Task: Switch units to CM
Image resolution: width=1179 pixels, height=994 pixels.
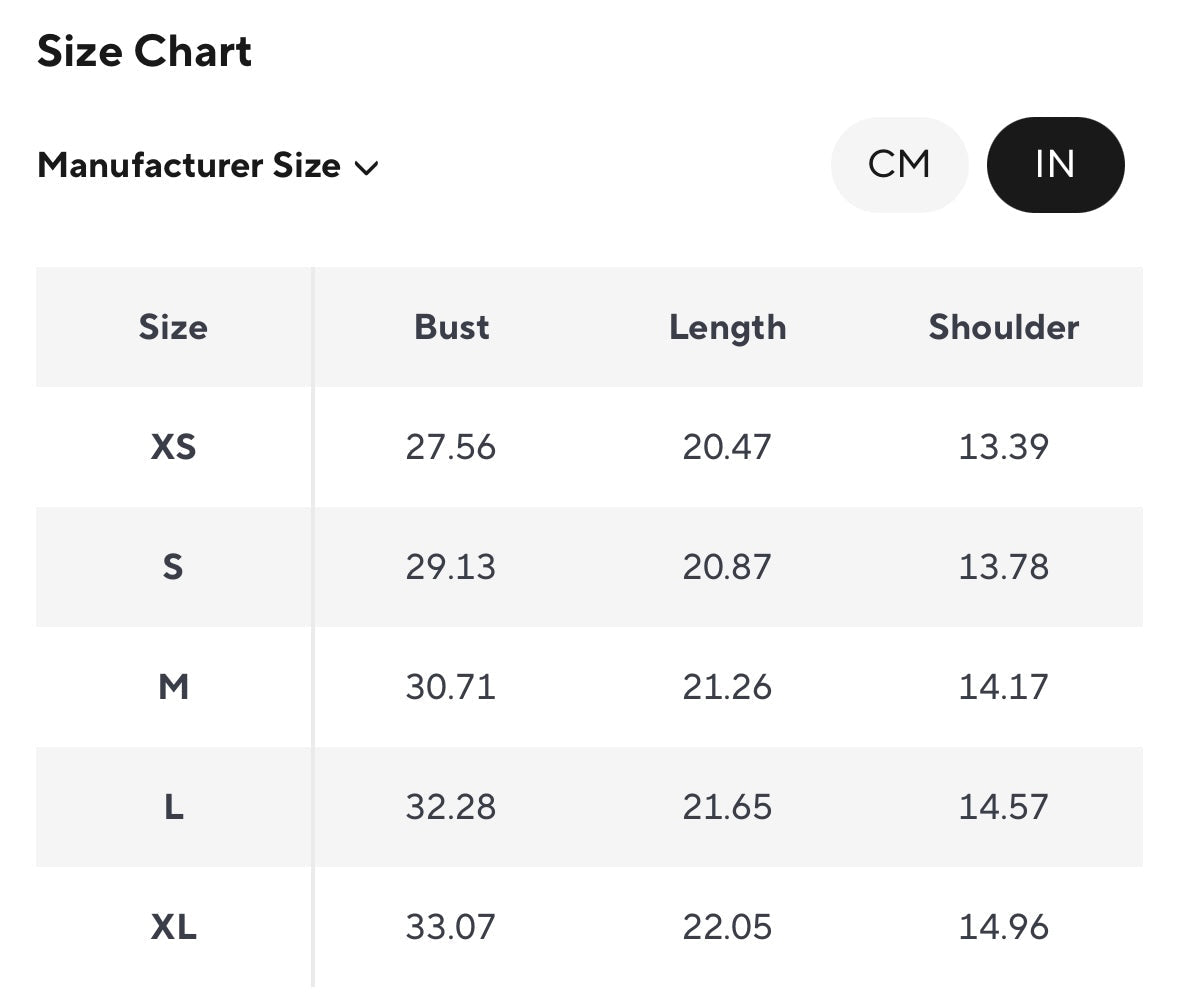Action: [899, 165]
